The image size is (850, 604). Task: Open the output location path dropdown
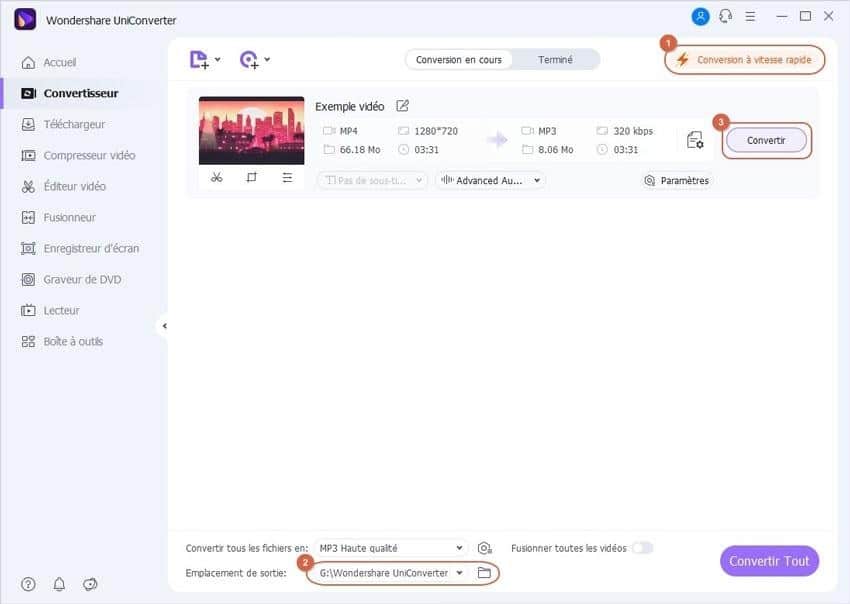point(391,573)
